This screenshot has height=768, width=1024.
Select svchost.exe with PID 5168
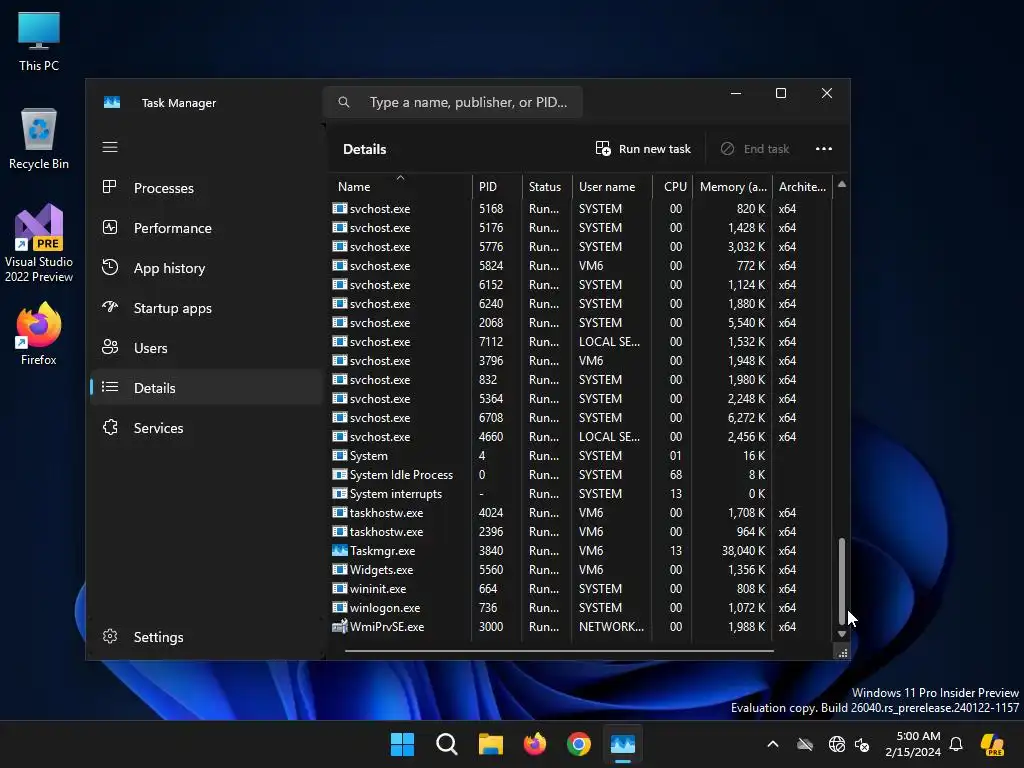pos(580,208)
